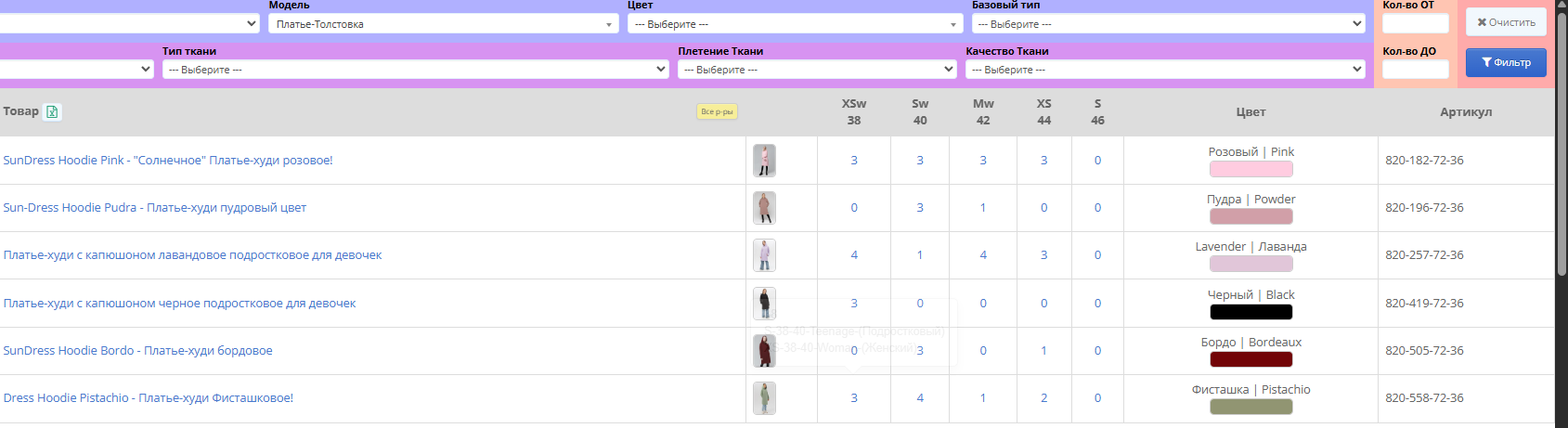Expand the Цвет filter dropdown

click(x=794, y=24)
